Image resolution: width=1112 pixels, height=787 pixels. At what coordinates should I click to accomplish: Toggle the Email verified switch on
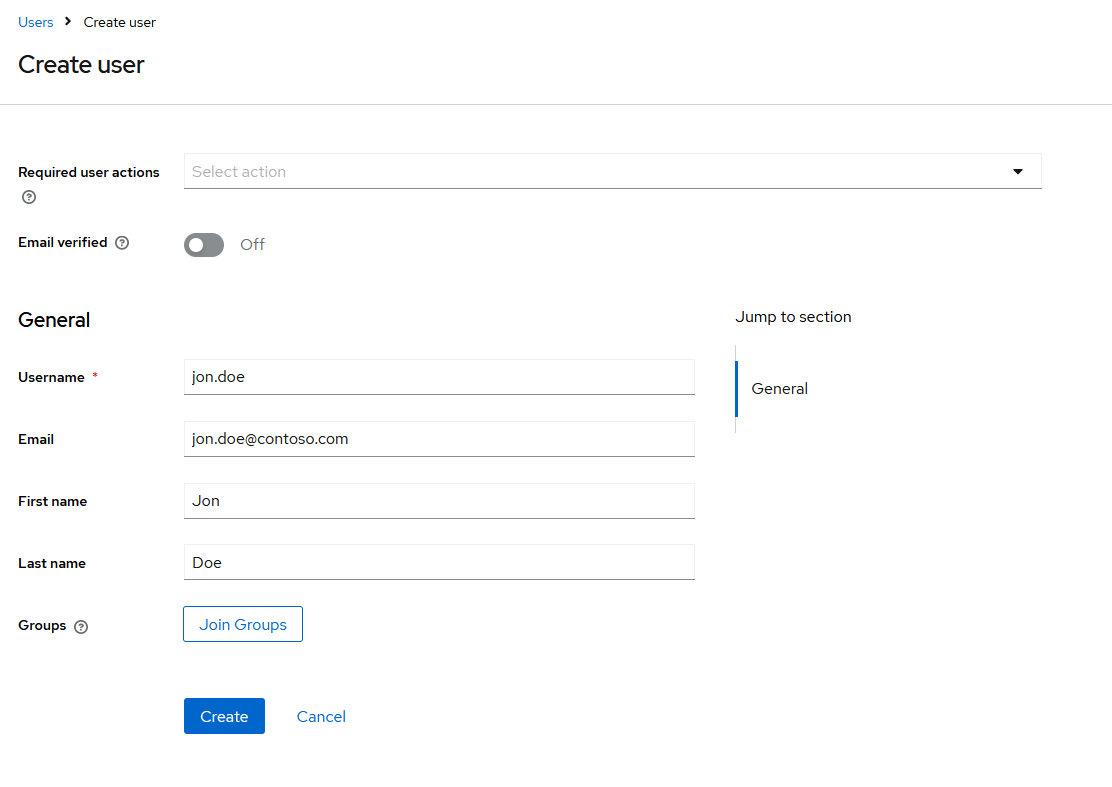click(204, 245)
